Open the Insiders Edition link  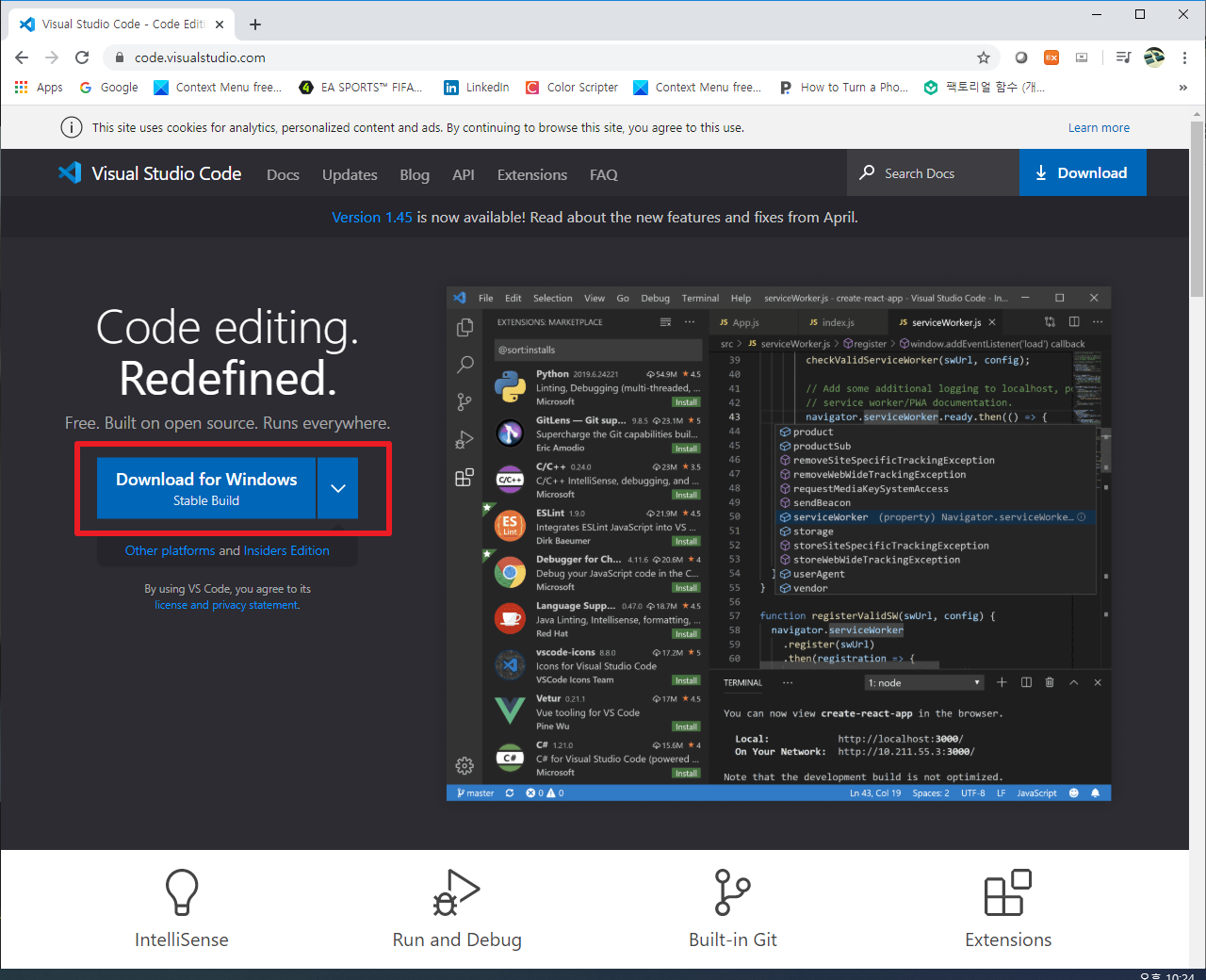(x=286, y=550)
